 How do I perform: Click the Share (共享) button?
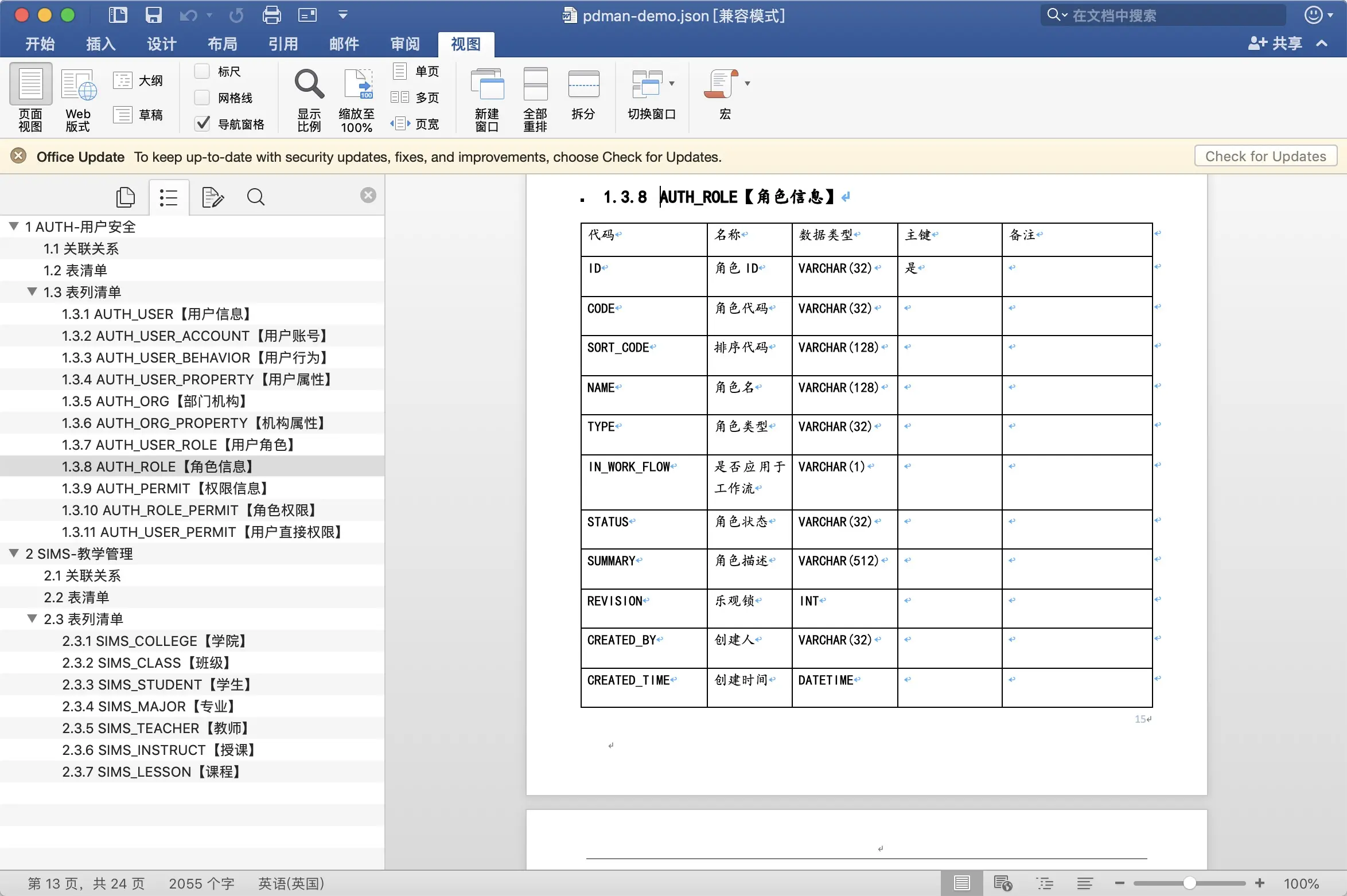tap(1275, 43)
